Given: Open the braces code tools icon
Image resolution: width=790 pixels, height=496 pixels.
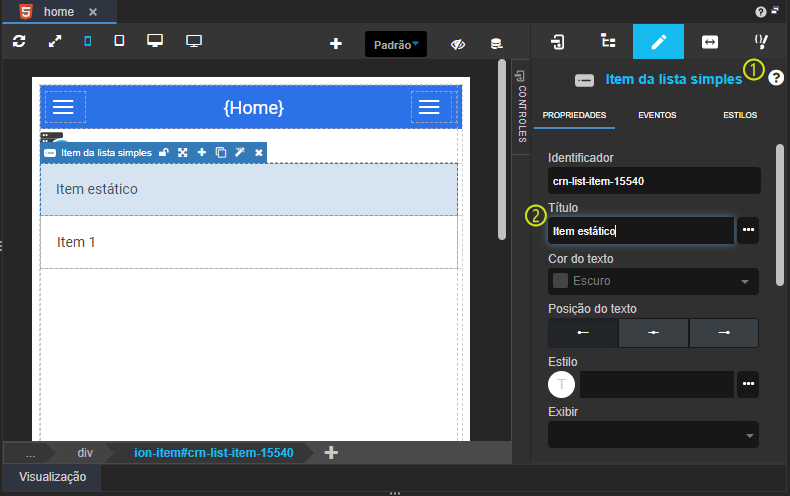Looking at the screenshot, I should (761, 41).
